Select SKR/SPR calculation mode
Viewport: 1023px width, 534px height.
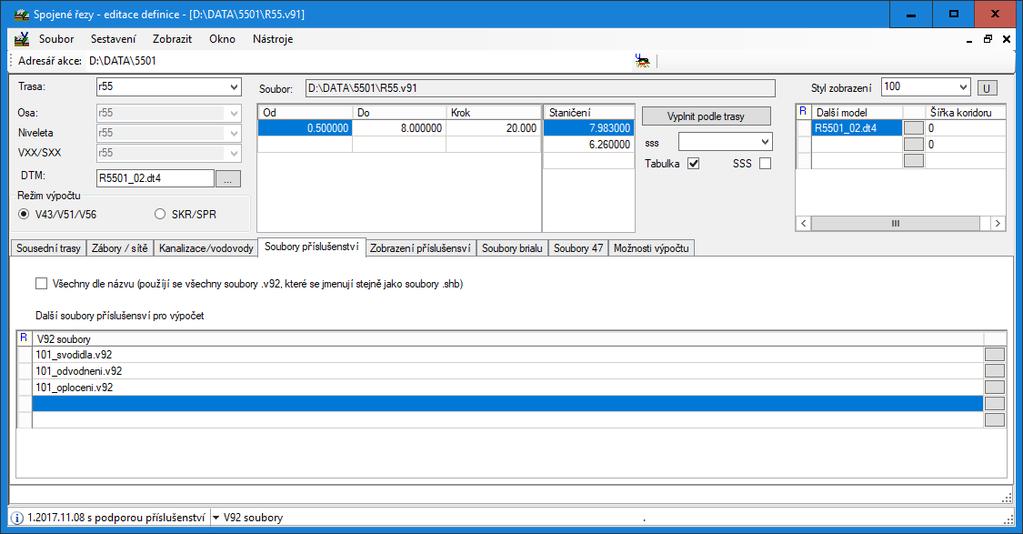[160, 214]
